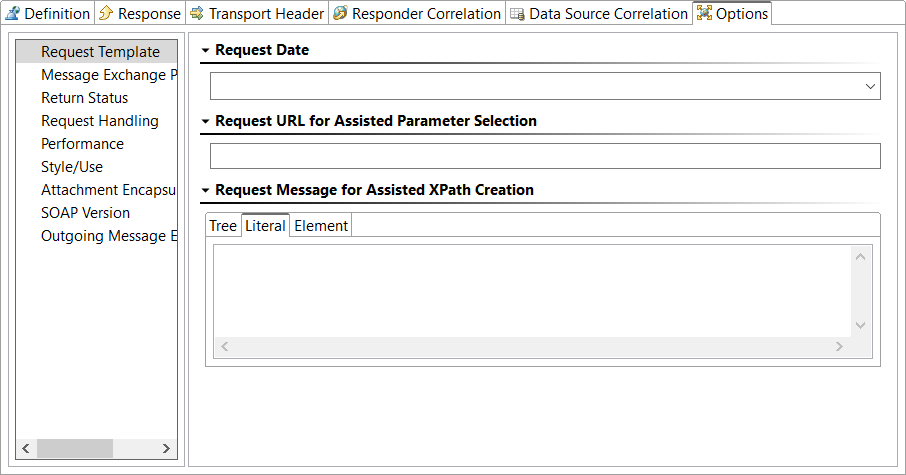Click the Definition tab icon
The image size is (906, 475).
click(12, 13)
